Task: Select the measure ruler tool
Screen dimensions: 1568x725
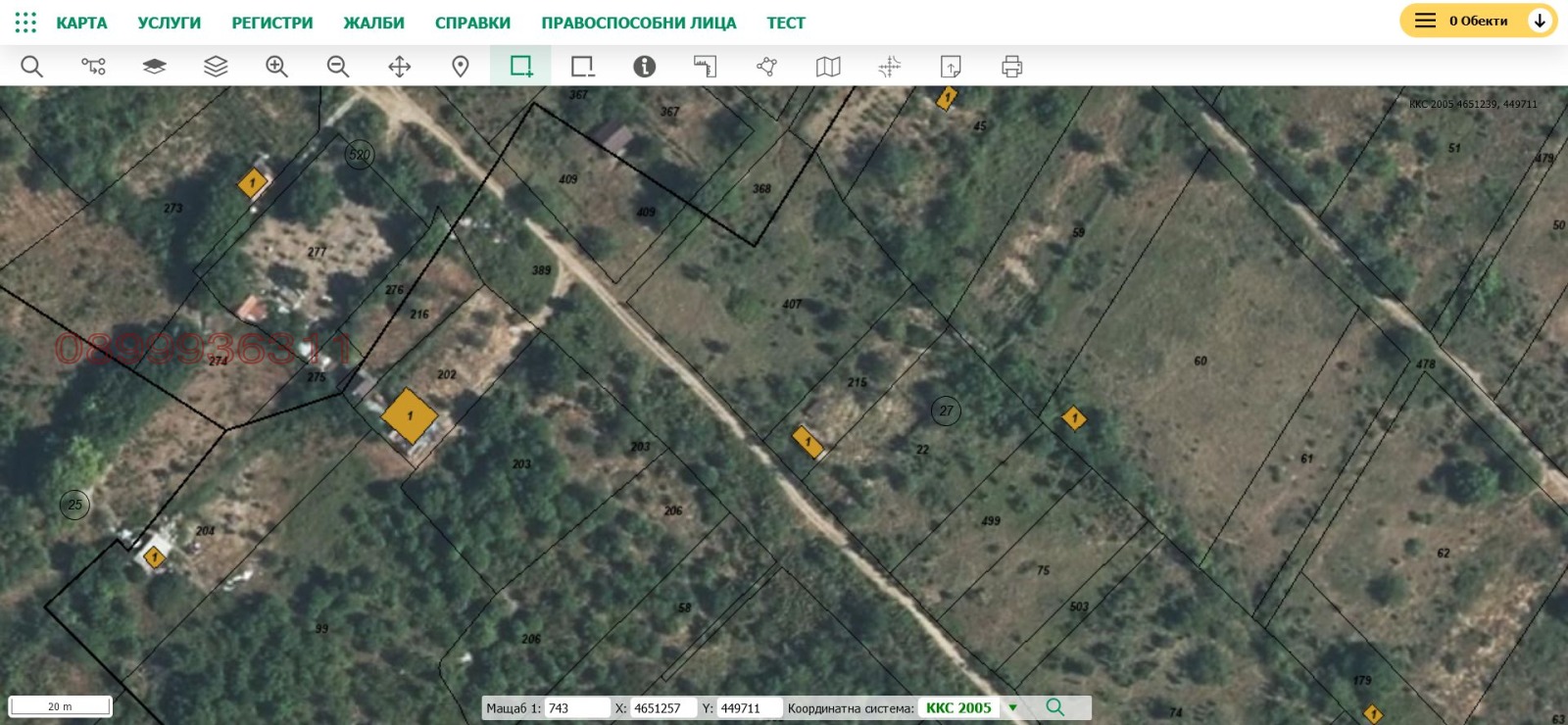Action: (706, 67)
